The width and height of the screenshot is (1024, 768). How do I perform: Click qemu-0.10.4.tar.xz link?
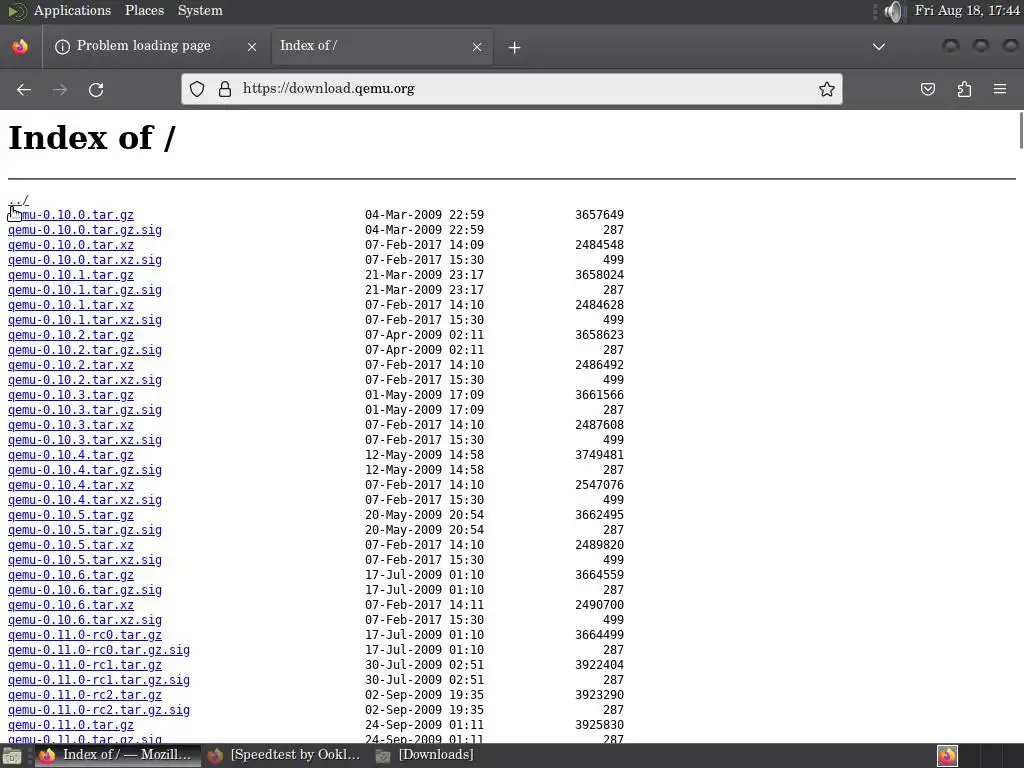(x=71, y=485)
